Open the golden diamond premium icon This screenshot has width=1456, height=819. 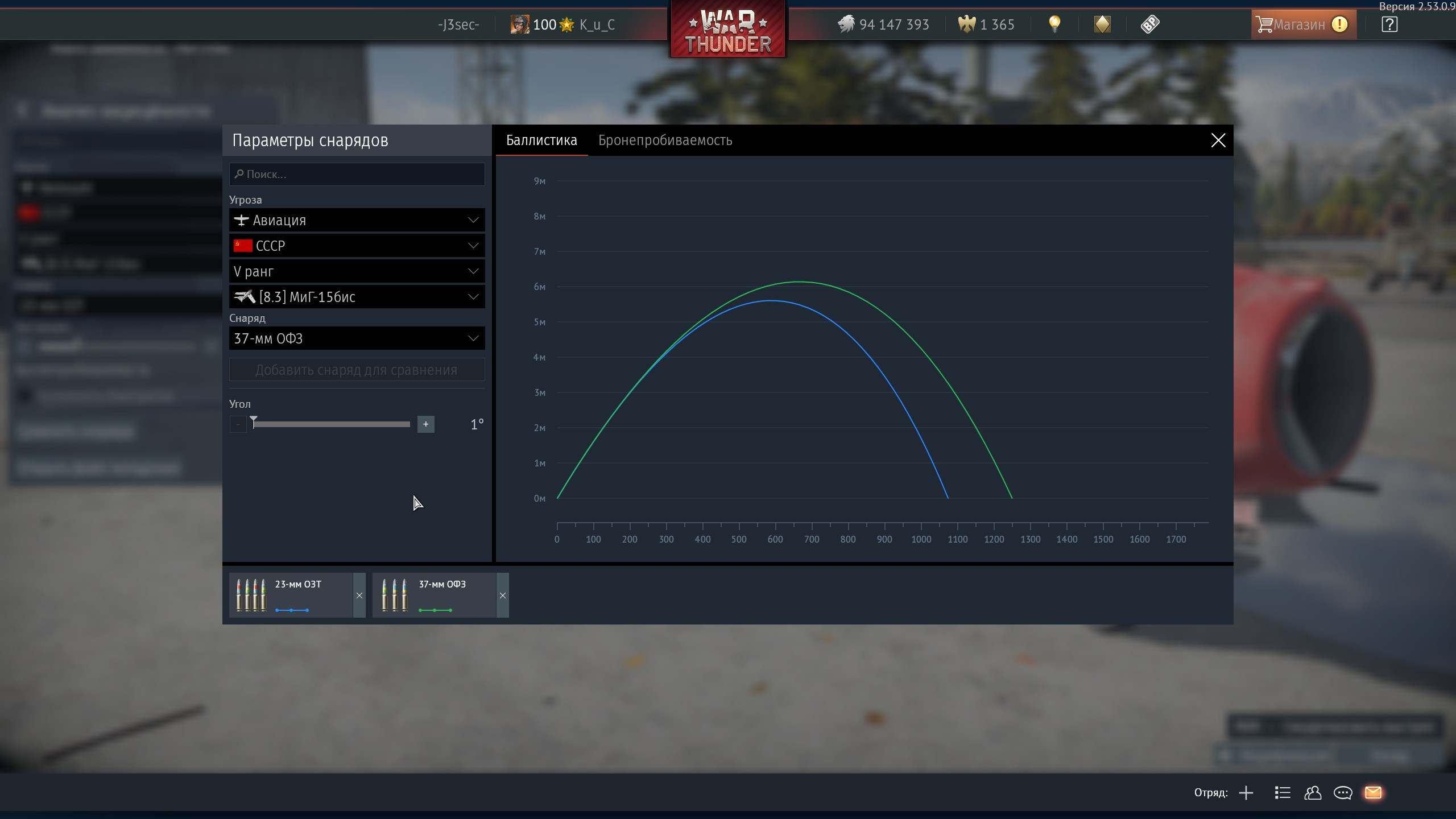coord(1102,24)
